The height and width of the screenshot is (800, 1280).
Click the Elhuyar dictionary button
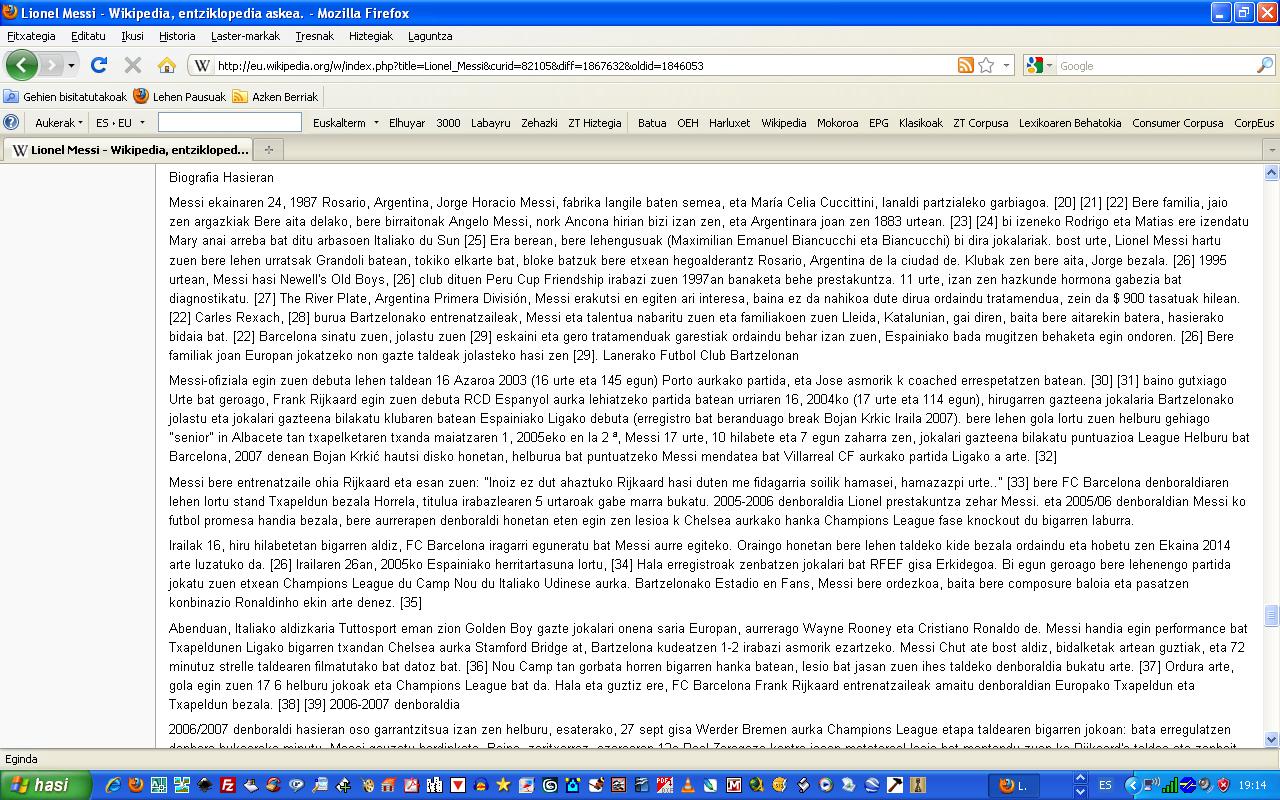(407, 123)
